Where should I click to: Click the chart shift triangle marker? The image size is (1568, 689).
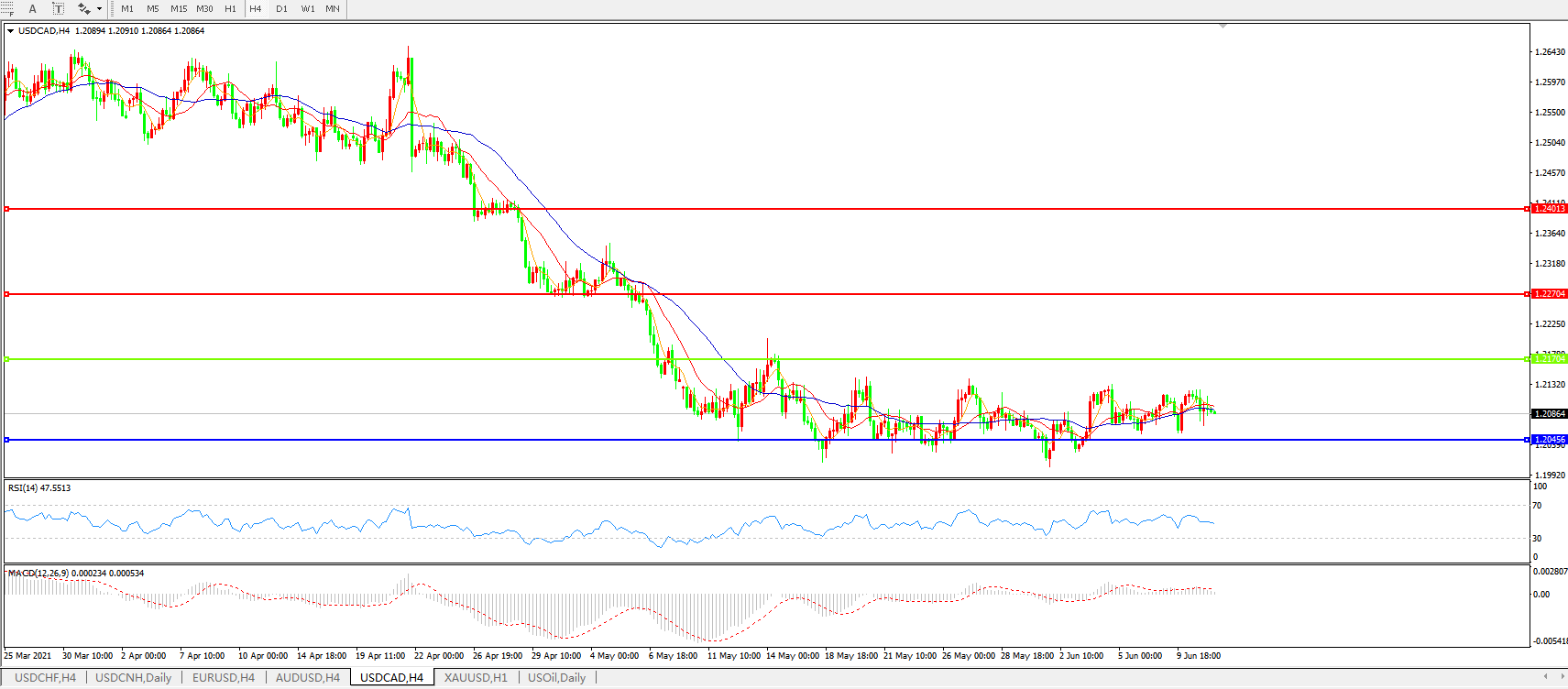coord(1223,27)
